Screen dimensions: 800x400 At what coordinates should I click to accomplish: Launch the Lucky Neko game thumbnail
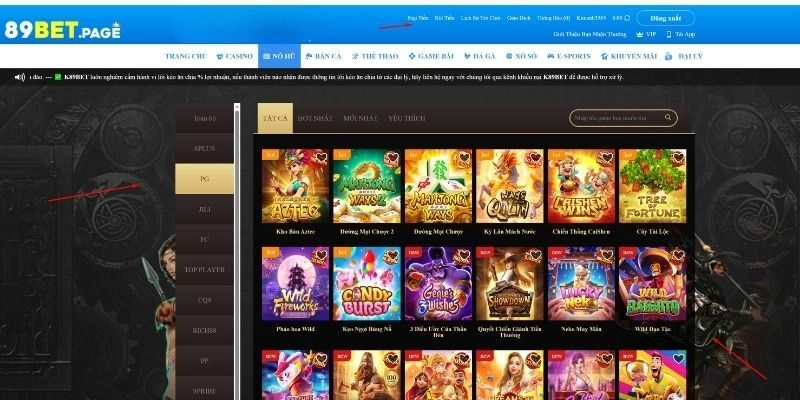tap(582, 284)
